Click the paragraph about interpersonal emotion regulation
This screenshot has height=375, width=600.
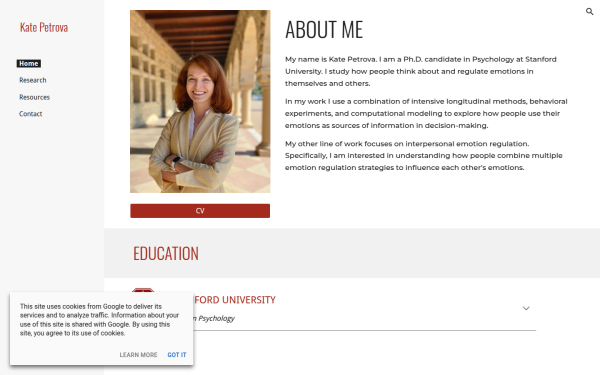tap(424, 156)
